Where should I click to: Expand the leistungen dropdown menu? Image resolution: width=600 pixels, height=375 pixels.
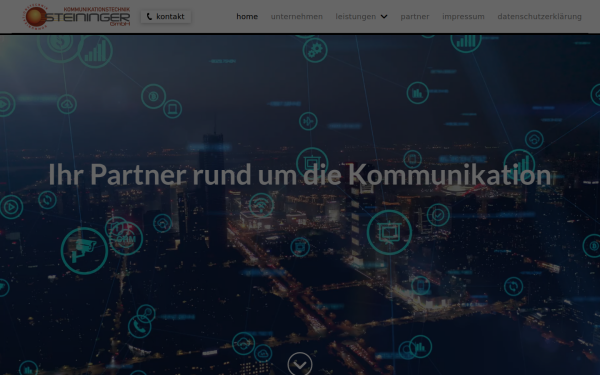pos(361,16)
